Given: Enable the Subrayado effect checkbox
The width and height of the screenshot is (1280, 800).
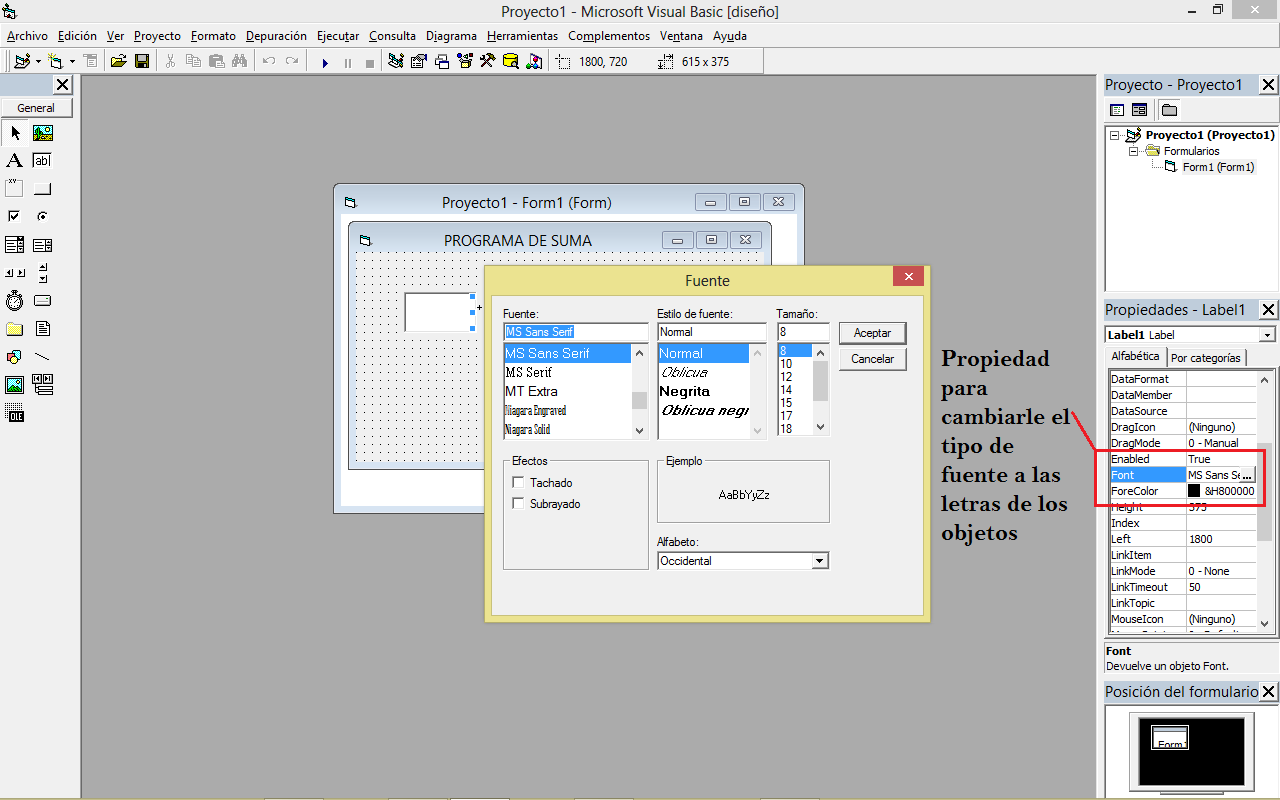Looking at the screenshot, I should tap(517, 503).
